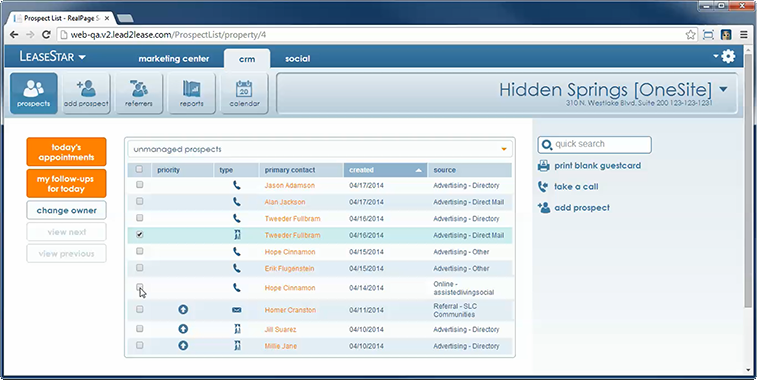Sort by the primary contact column header
Image resolution: width=757 pixels, height=380 pixels.
coord(301,170)
